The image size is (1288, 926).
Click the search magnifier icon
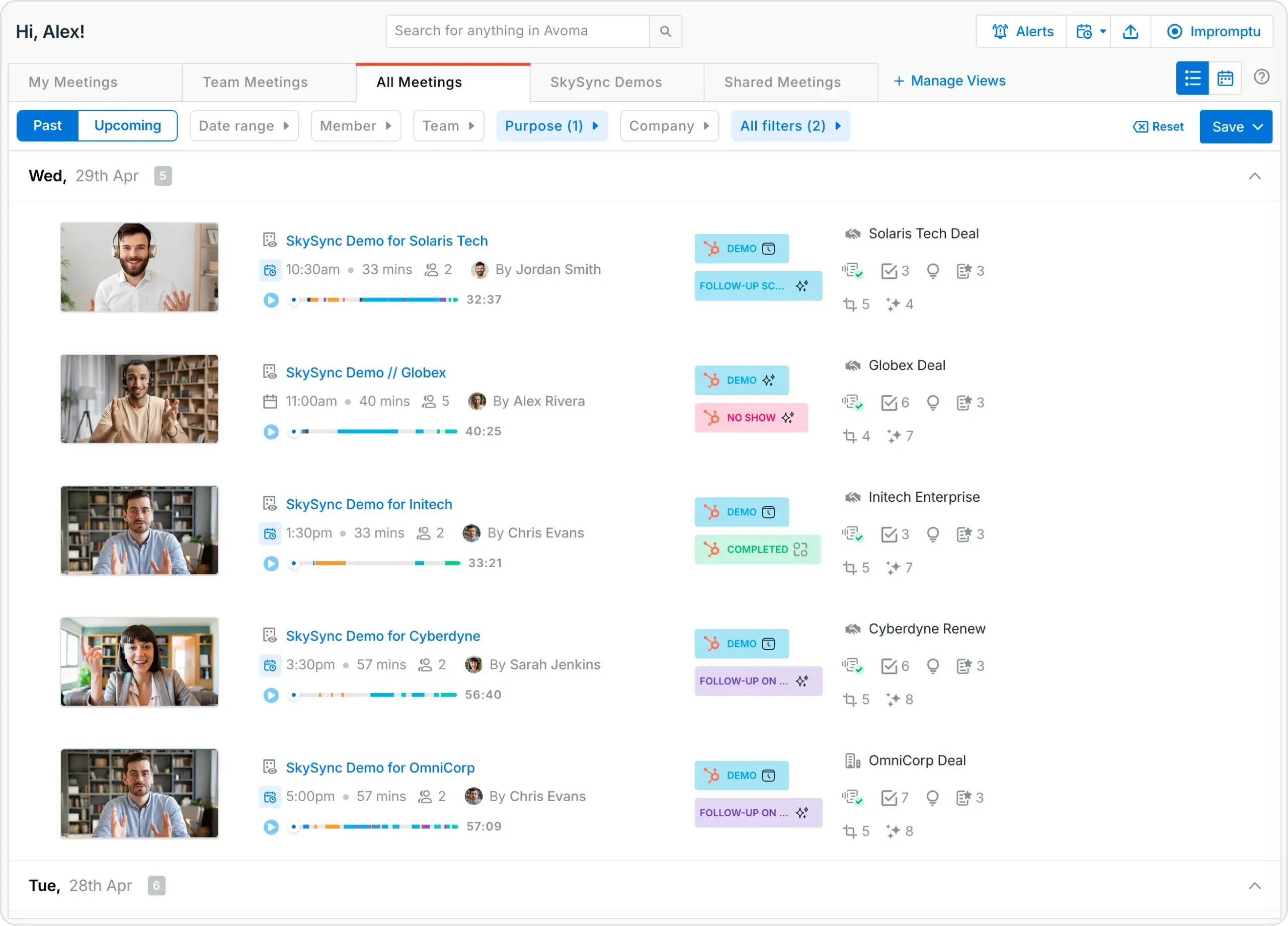[x=665, y=31]
